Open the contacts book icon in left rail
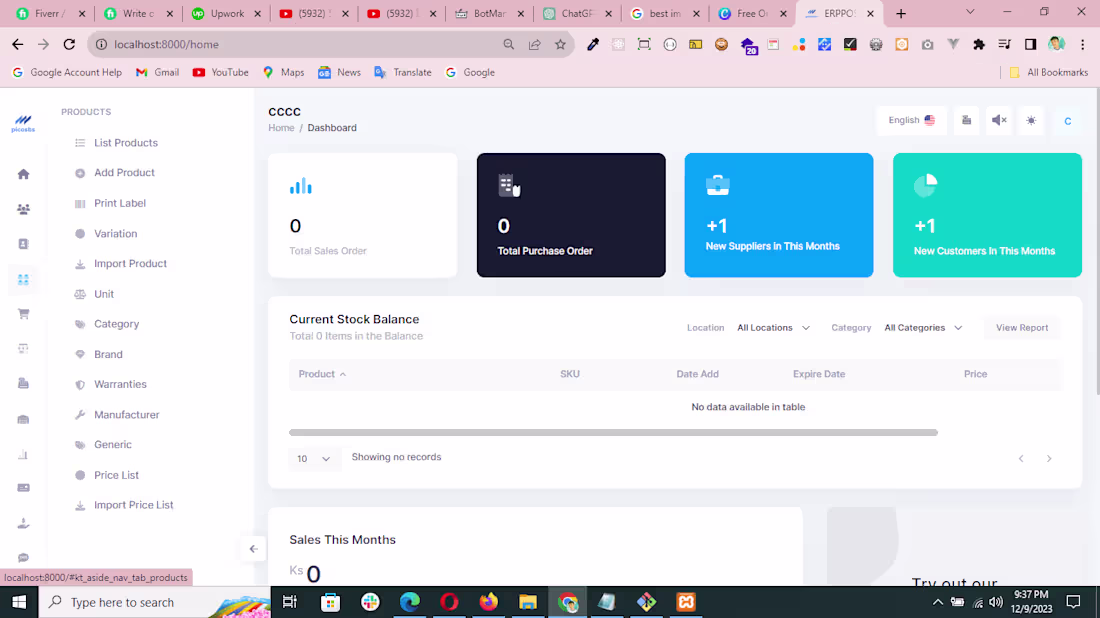 click(x=23, y=244)
